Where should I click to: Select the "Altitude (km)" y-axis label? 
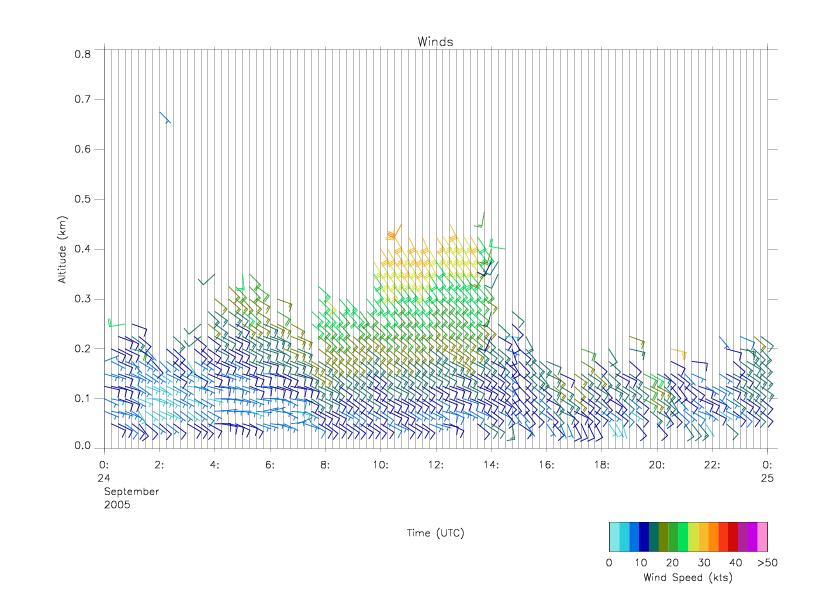click(x=62, y=250)
